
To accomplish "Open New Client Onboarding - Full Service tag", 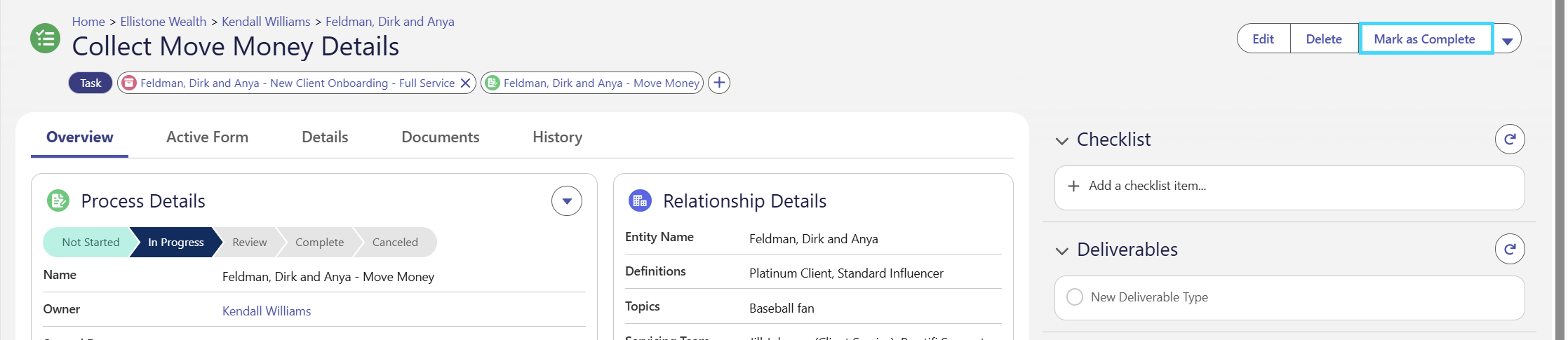I will tap(297, 83).
